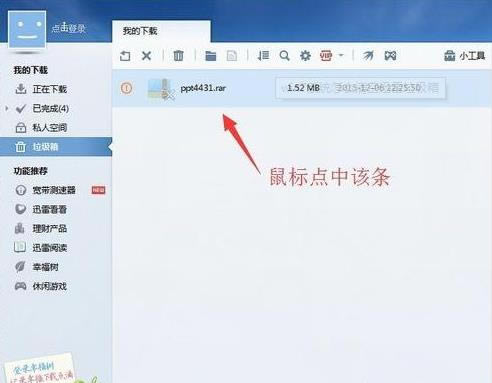
Task: Click the Xunlei bird icon
Action: (368, 55)
